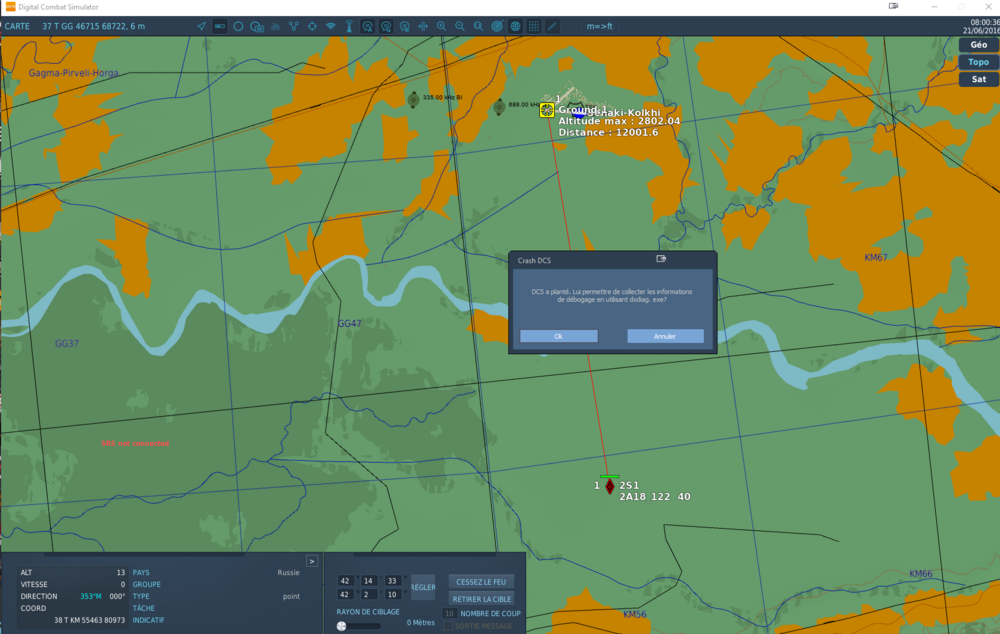This screenshot has width=1000, height=634.
Task: Select the red 2S1 artillery unit marker
Action: click(x=610, y=487)
